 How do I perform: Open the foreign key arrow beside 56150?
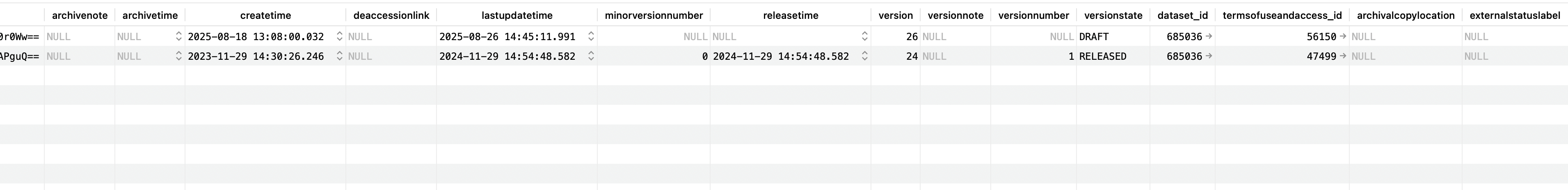(1343, 36)
